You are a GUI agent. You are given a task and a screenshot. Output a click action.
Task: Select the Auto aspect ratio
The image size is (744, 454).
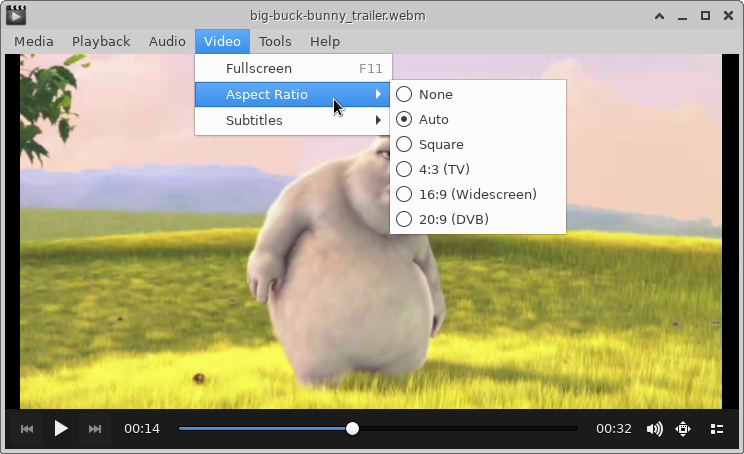pyautogui.click(x=478, y=120)
